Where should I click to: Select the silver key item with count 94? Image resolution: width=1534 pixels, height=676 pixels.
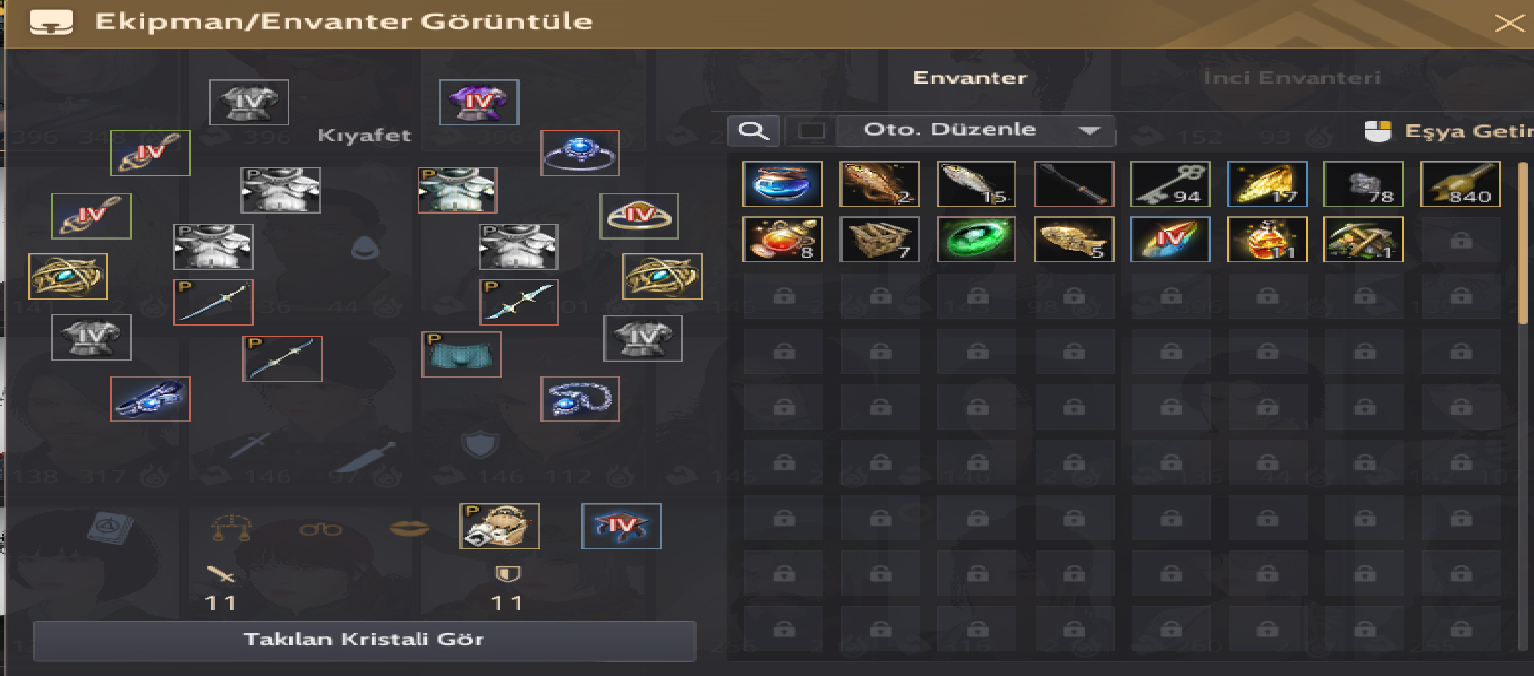[1170, 184]
